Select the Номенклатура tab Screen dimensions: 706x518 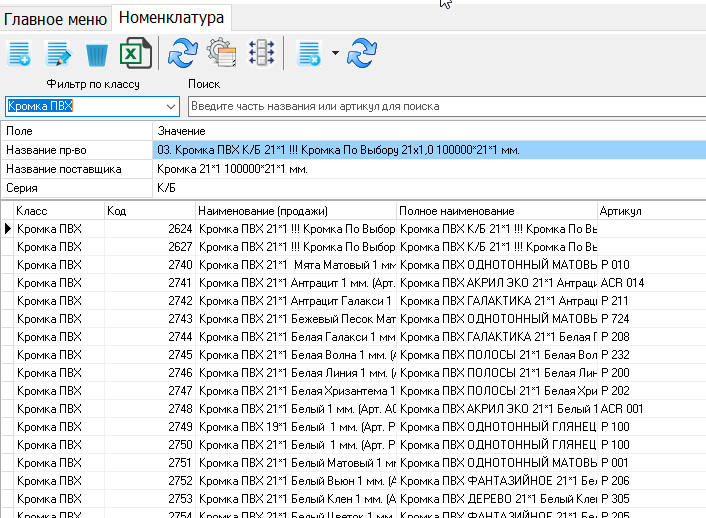coord(171,16)
